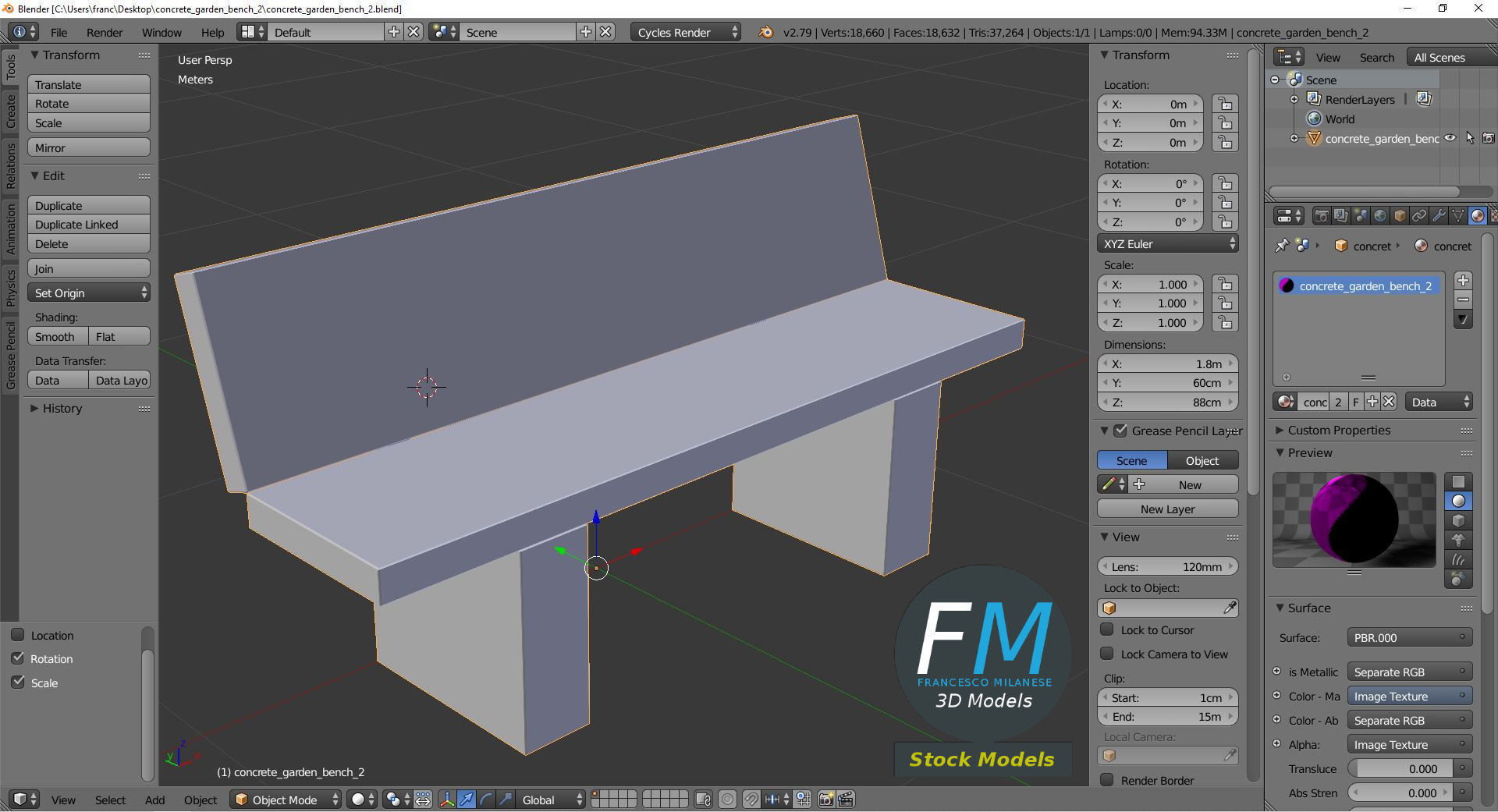
Task: Expand RenderLayers tree node in outliner
Action: [x=1294, y=99]
